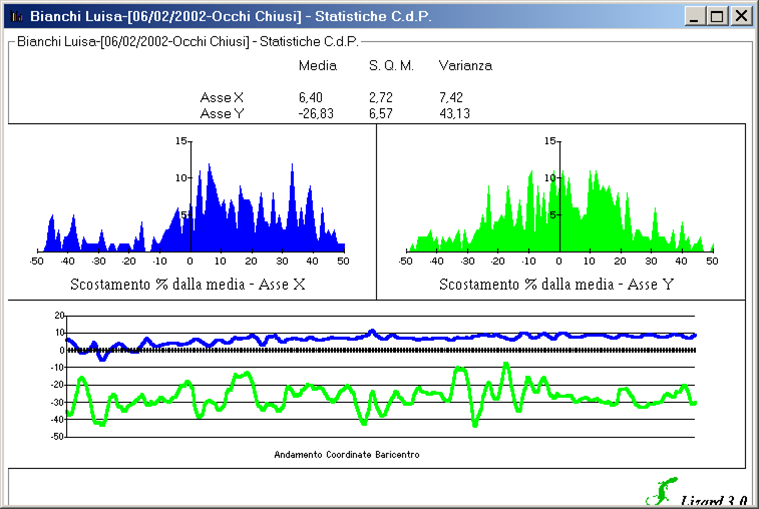Click the Lizard 3.0 logo
Image resolution: width=759 pixels, height=509 pixels.
(688, 494)
